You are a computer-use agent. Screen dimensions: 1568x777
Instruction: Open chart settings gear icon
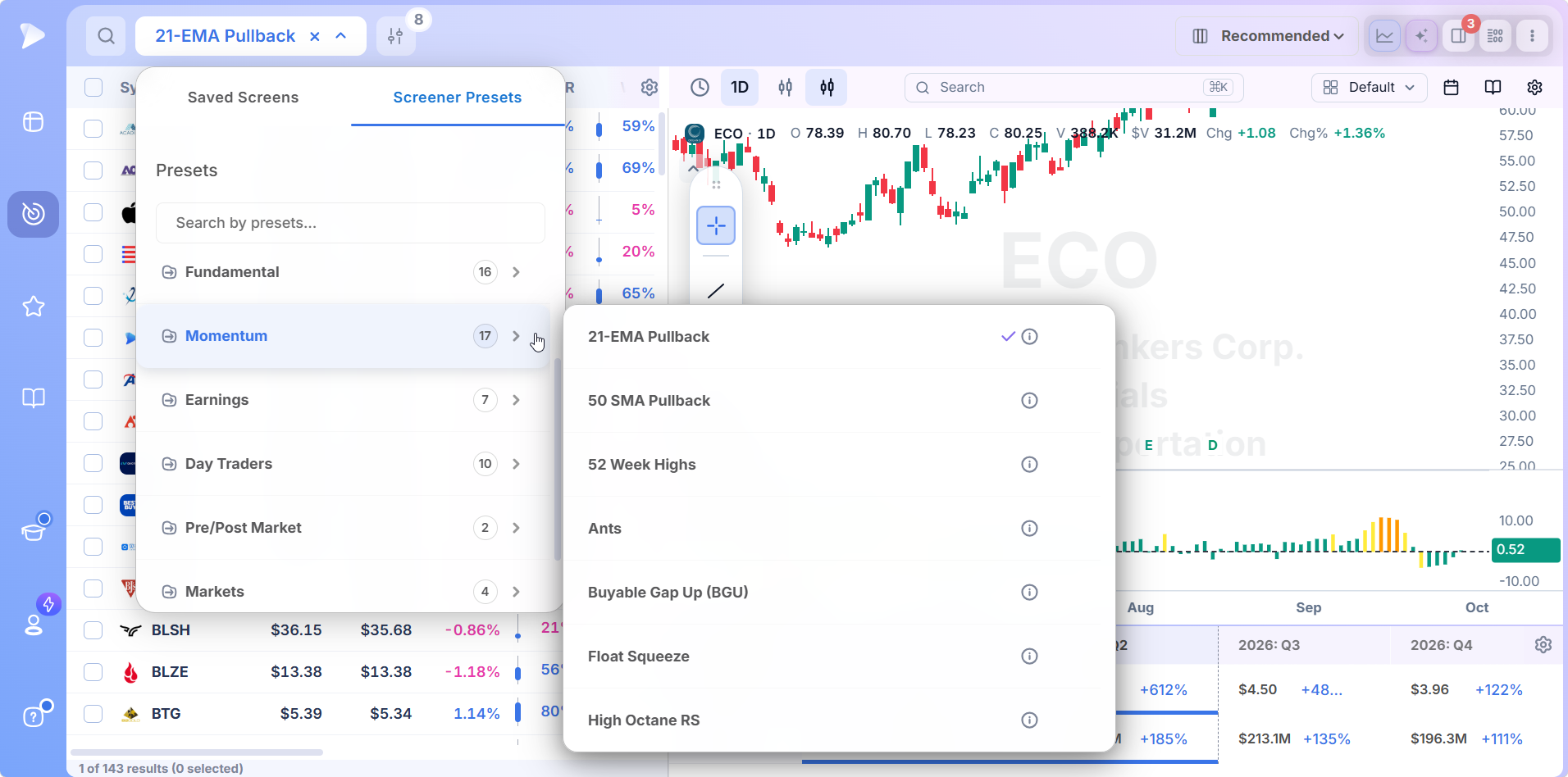[1535, 88]
